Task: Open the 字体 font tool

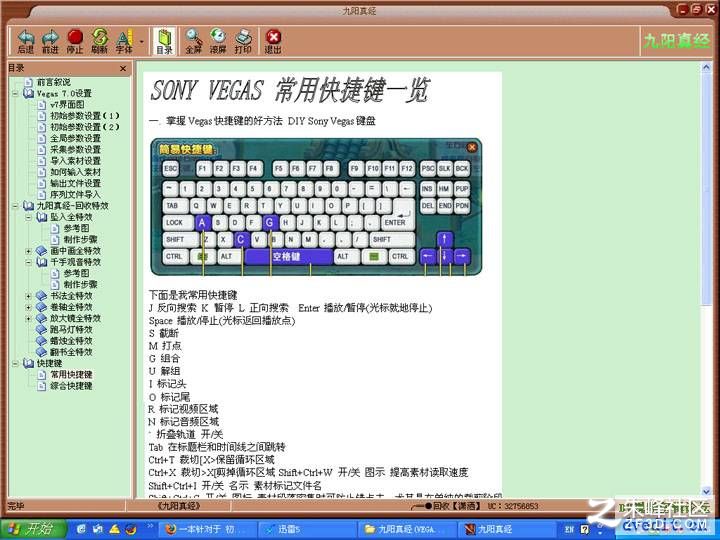Action: [124, 41]
